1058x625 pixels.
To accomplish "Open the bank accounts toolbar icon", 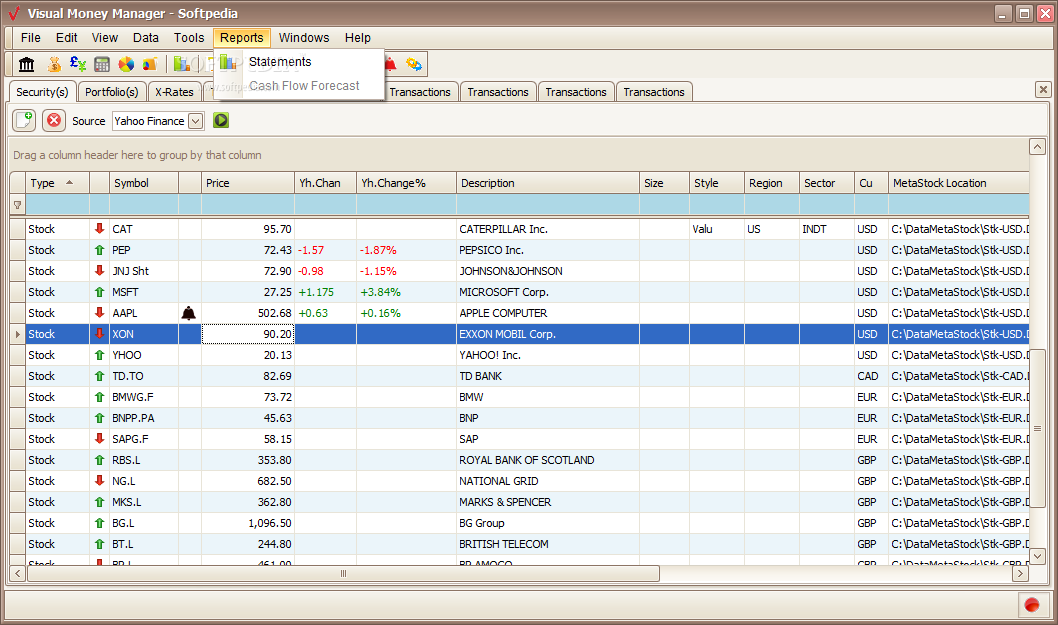I will 26,64.
